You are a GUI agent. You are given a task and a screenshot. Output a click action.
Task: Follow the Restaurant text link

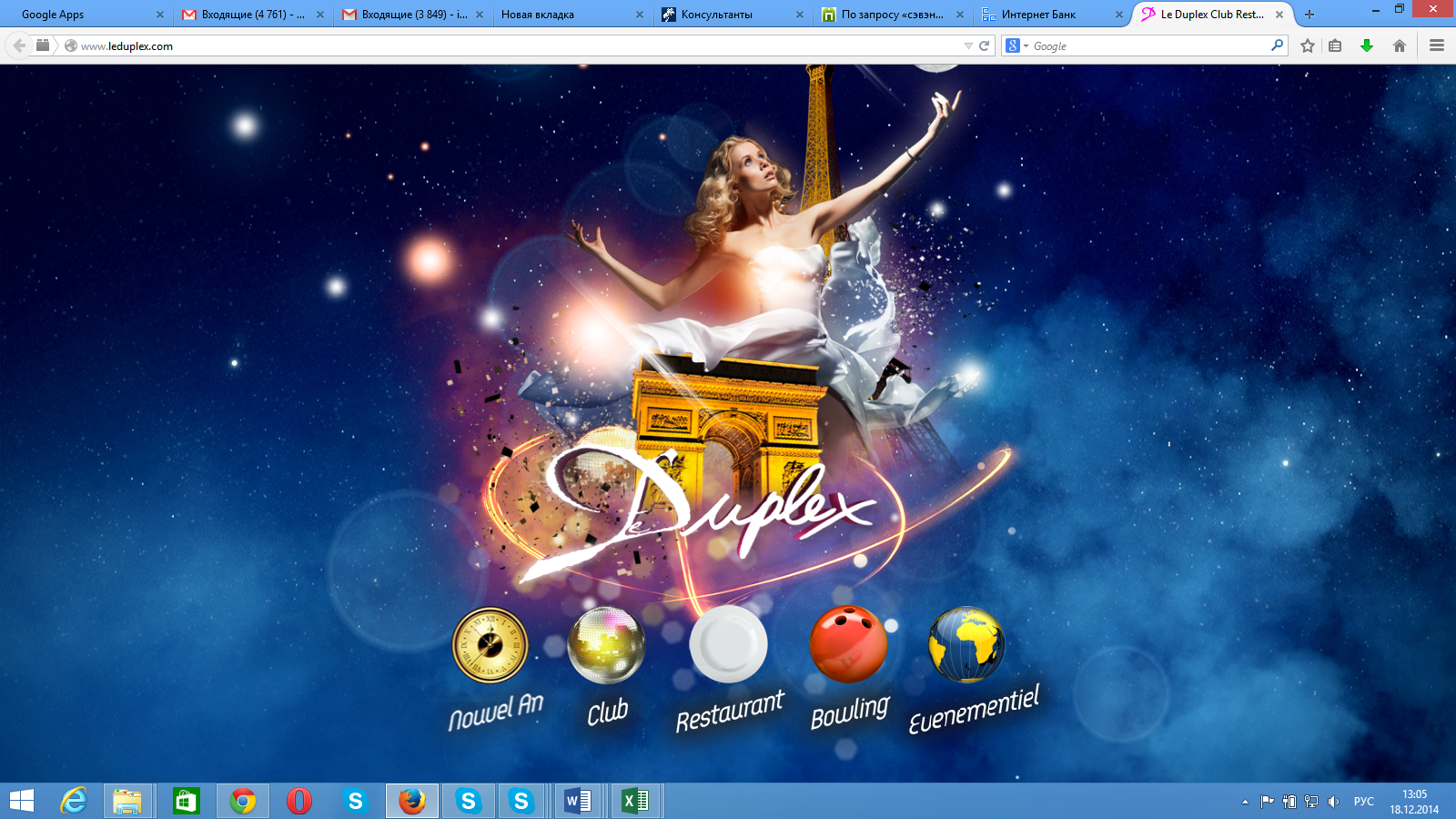730,712
